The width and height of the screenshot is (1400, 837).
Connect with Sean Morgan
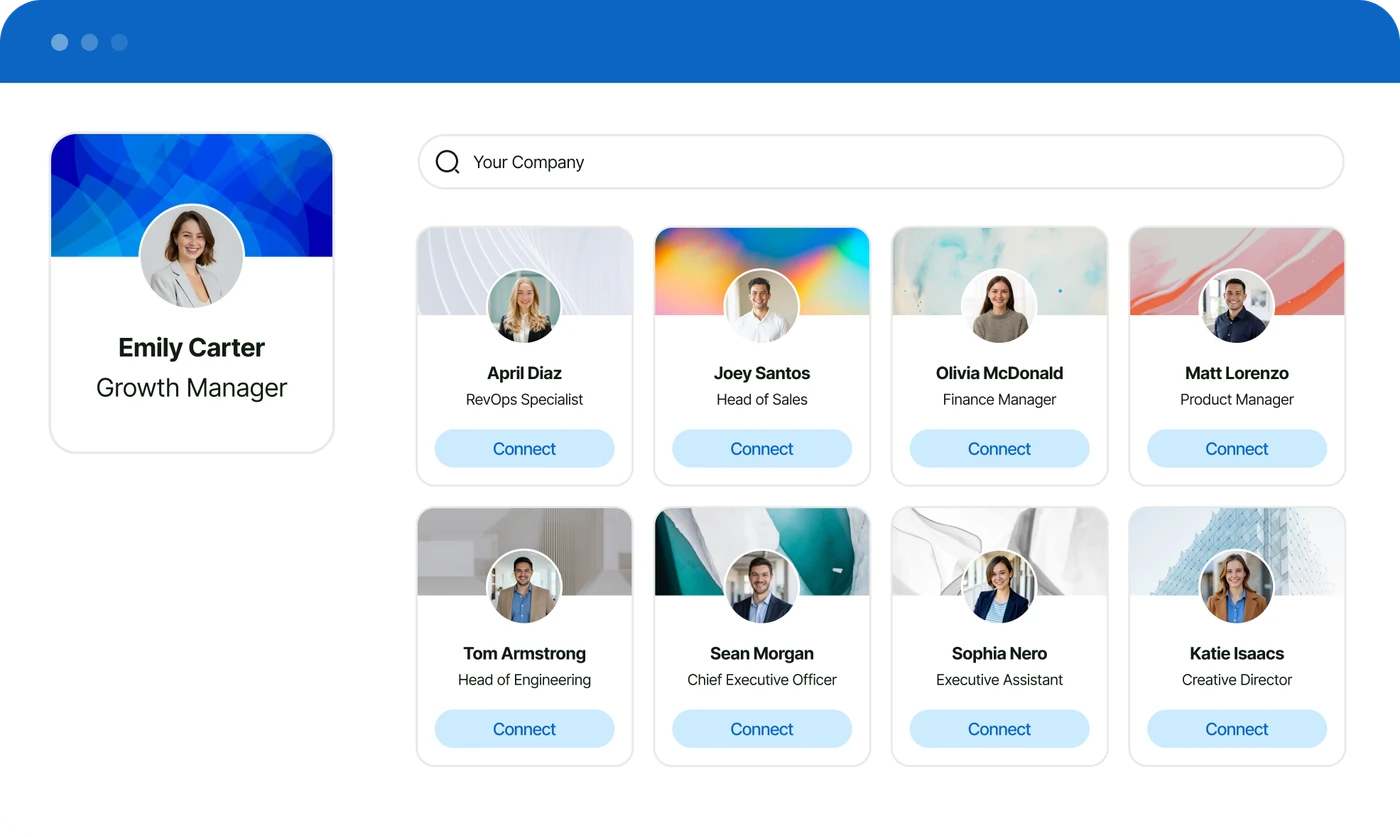point(762,729)
